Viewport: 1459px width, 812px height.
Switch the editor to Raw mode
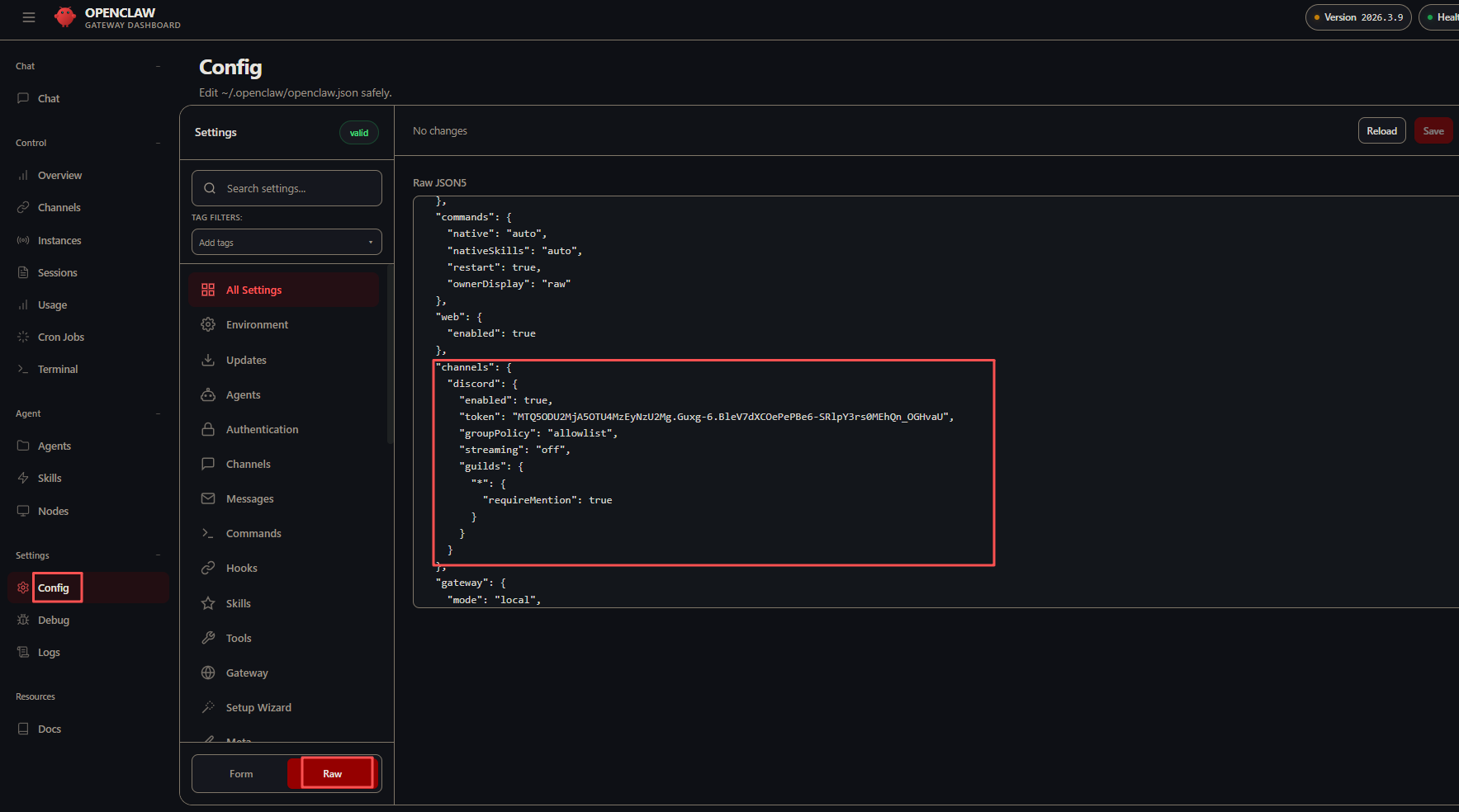coord(332,774)
